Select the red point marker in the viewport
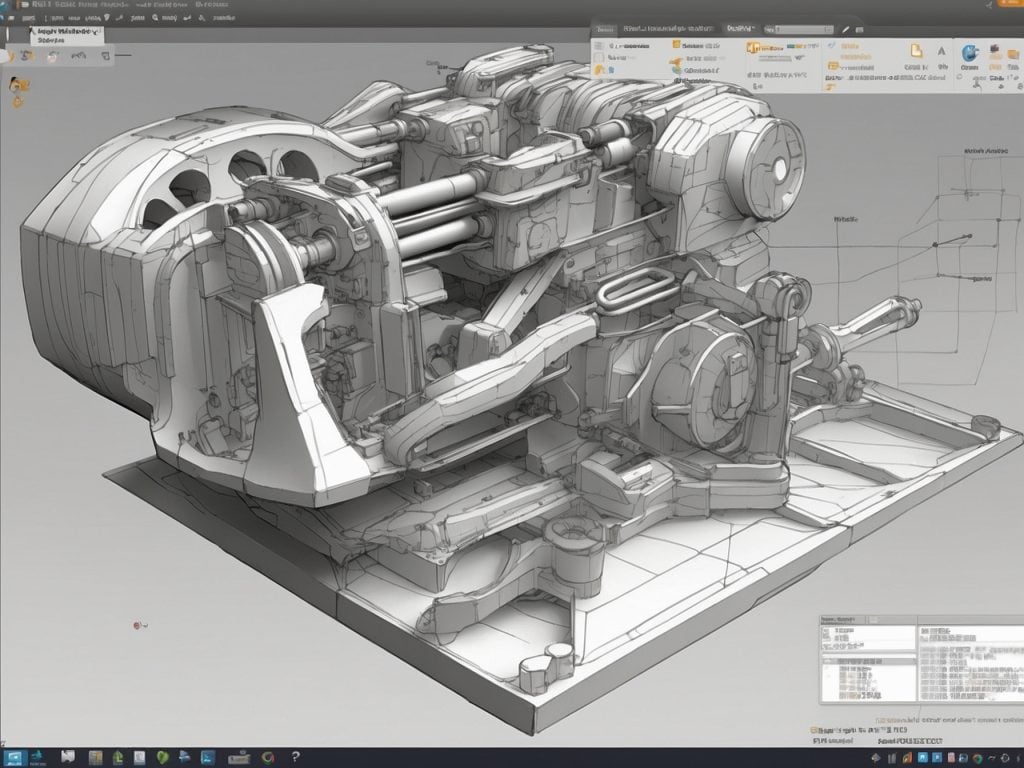Image resolution: width=1024 pixels, height=768 pixels. (x=137, y=626)
